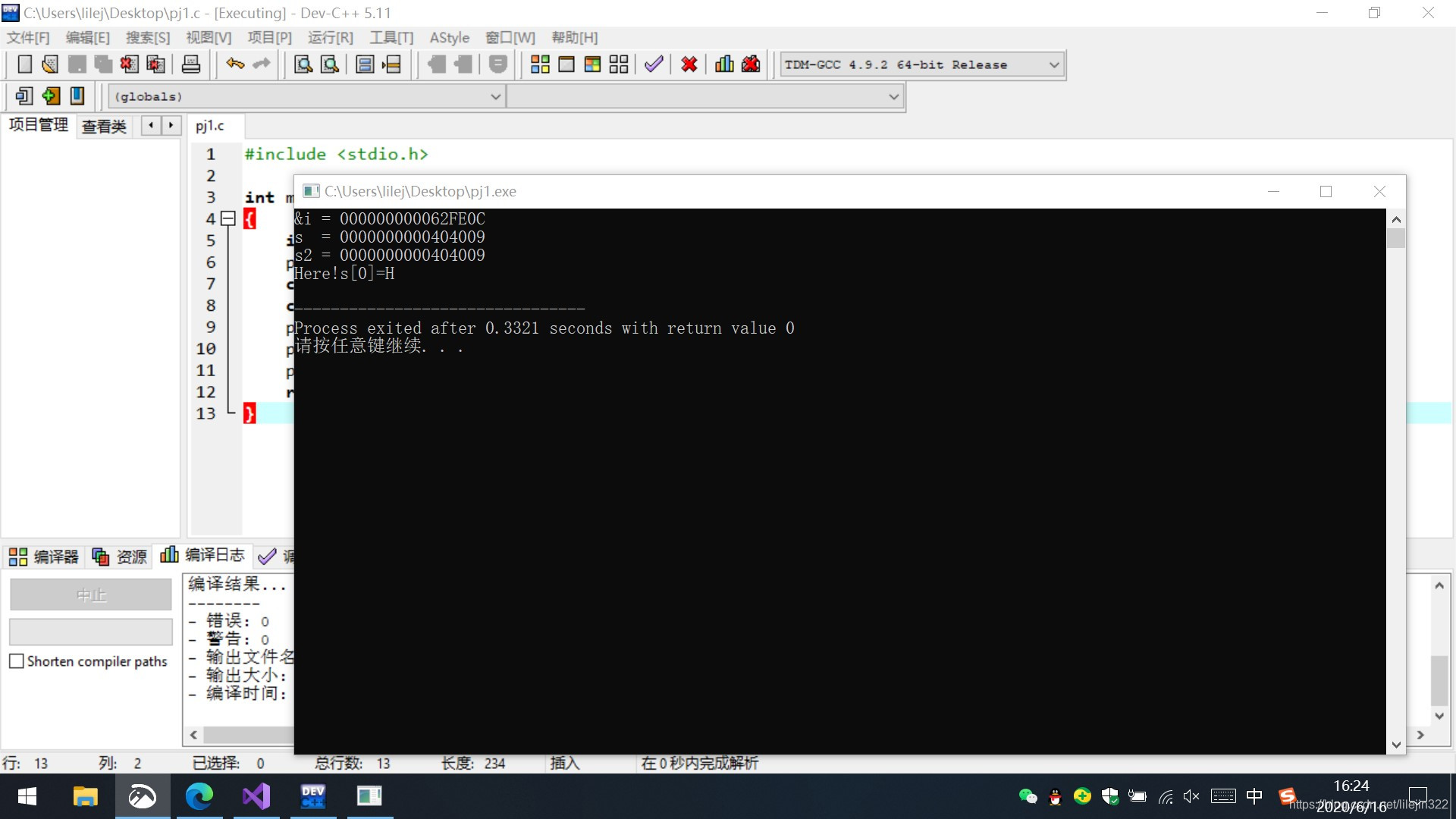Click left arrow beside sidebar tabs
The image size is (1456, 819).
(x=151, y=125)
